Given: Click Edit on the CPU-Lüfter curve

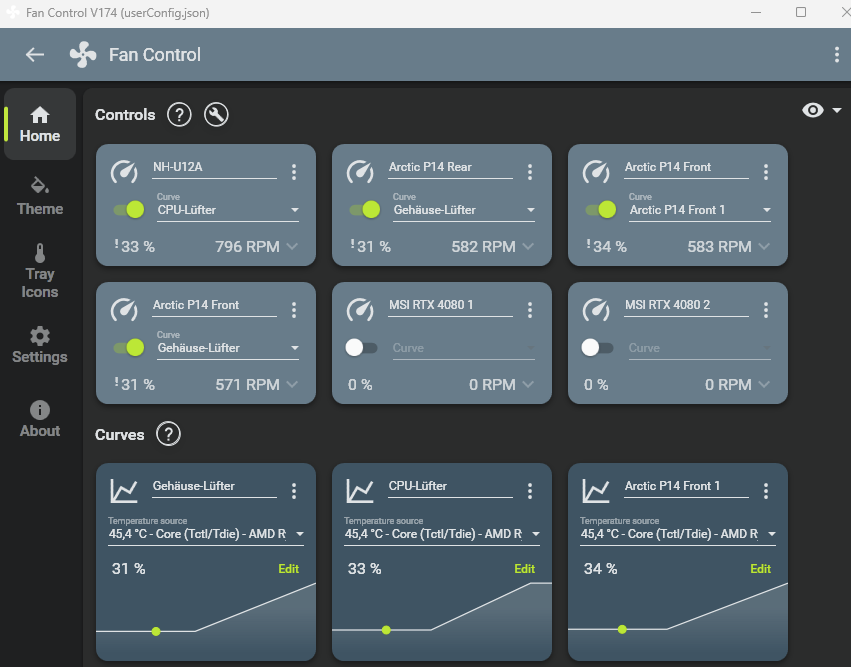Looking at the screenshot, I should pyautogui.click(x=524, y=569).
